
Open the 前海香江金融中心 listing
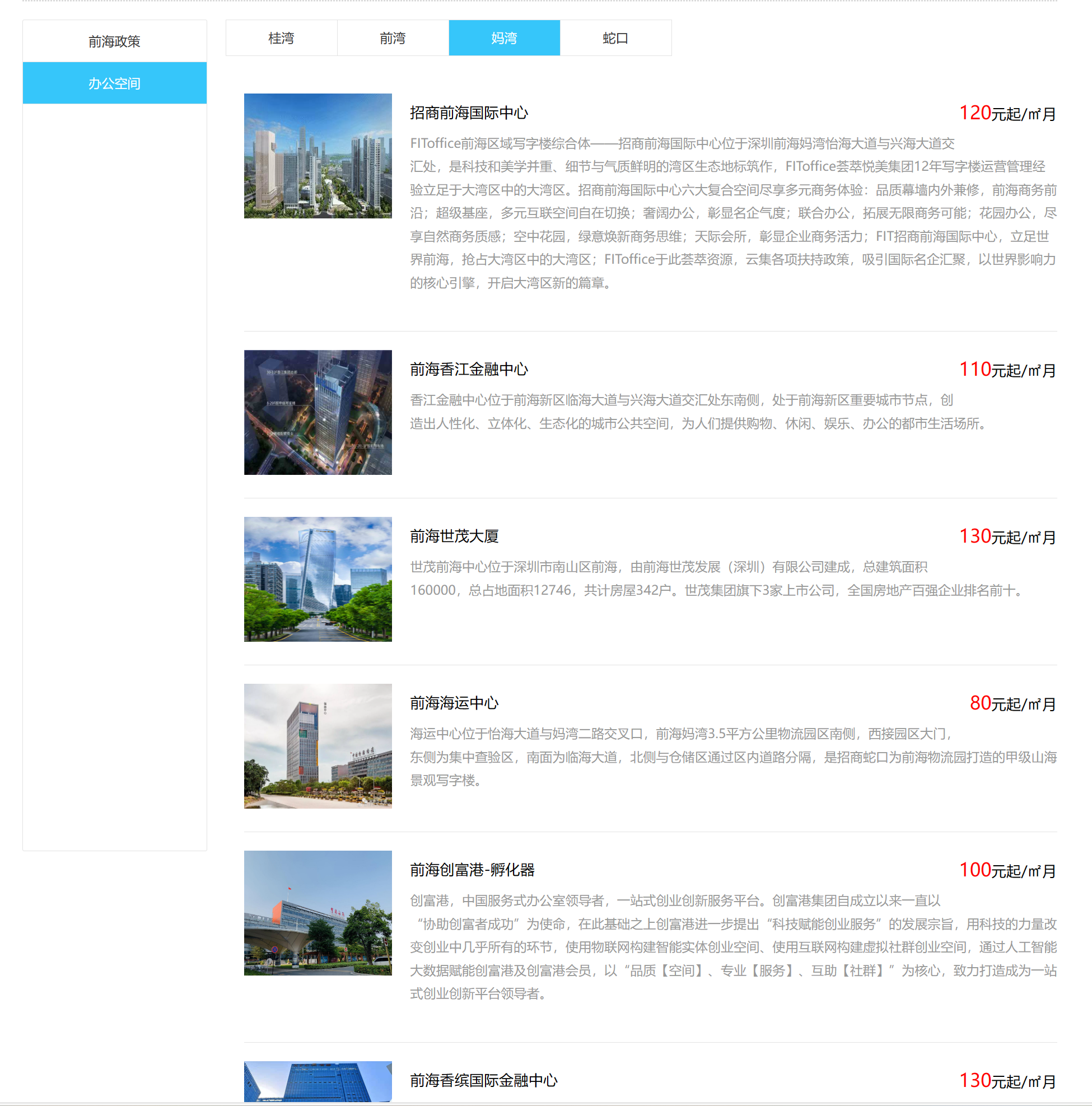tap(469, 369)
